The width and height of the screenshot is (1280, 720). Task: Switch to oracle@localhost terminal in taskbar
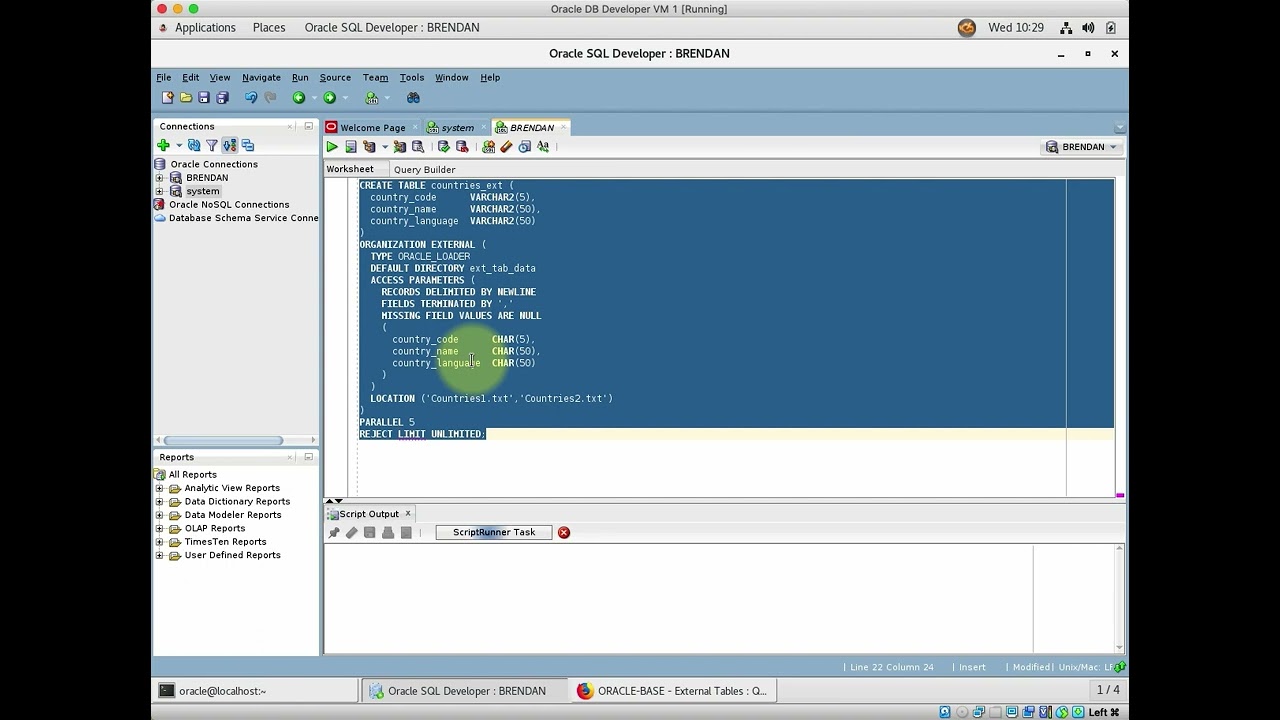[257, 691]
